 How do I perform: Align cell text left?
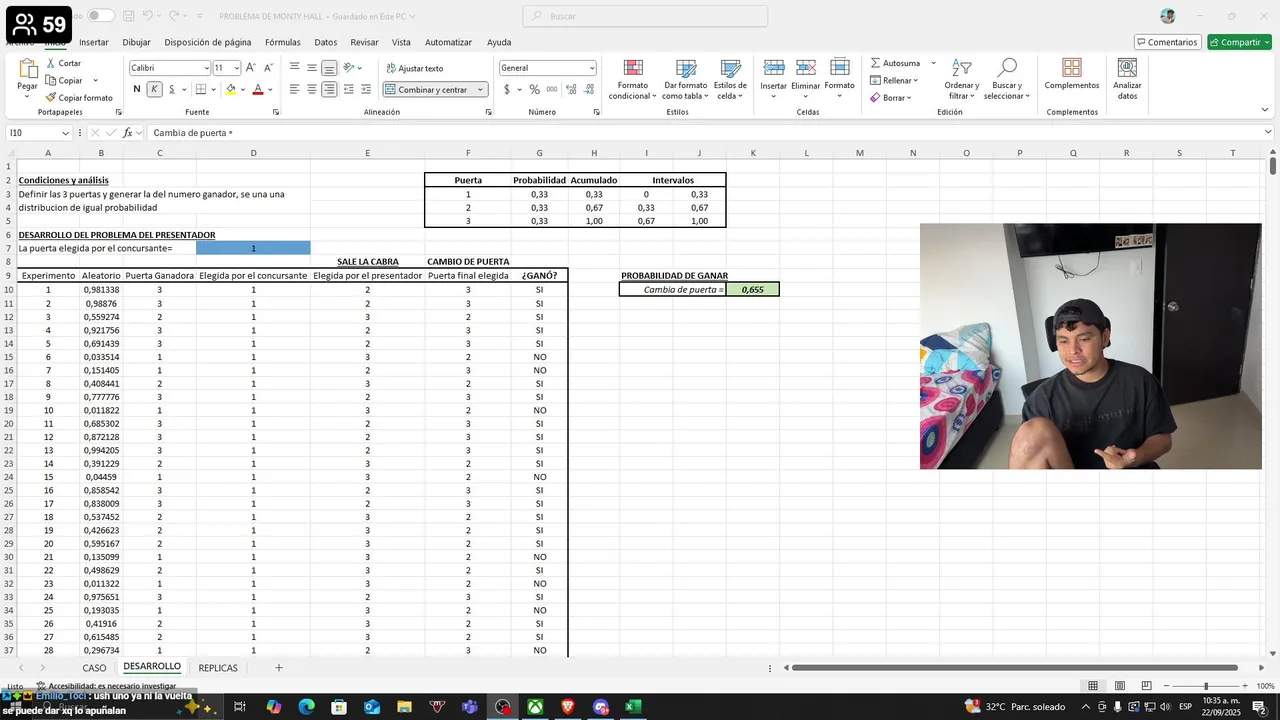coord(294,89)
